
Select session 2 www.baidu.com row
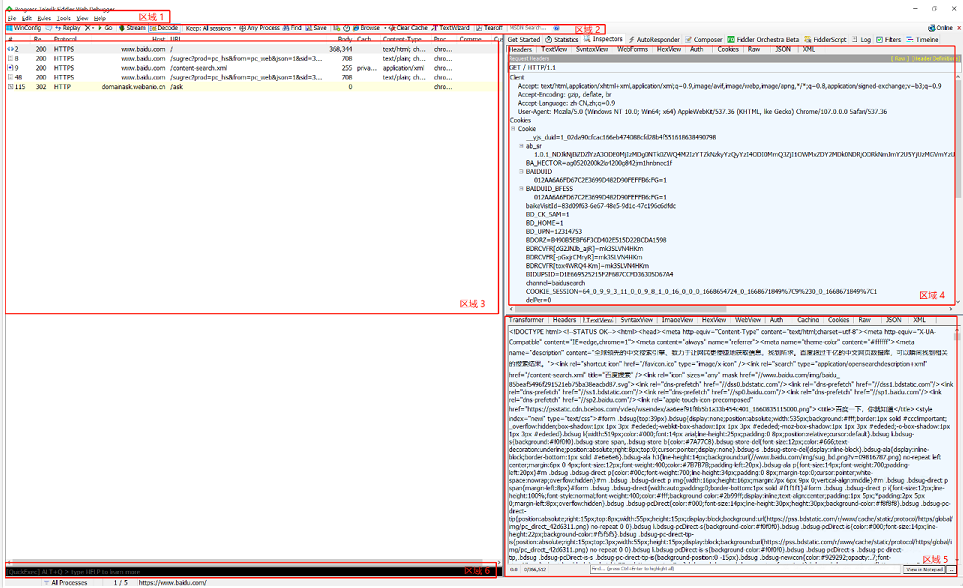coord(252,49)
